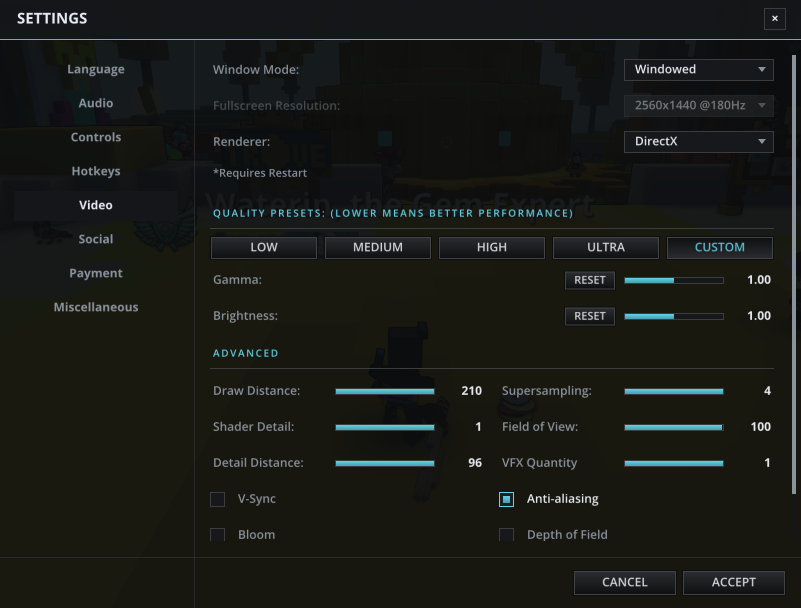
Task: Reset the Brightness value
Action: [x=590, y=316]
